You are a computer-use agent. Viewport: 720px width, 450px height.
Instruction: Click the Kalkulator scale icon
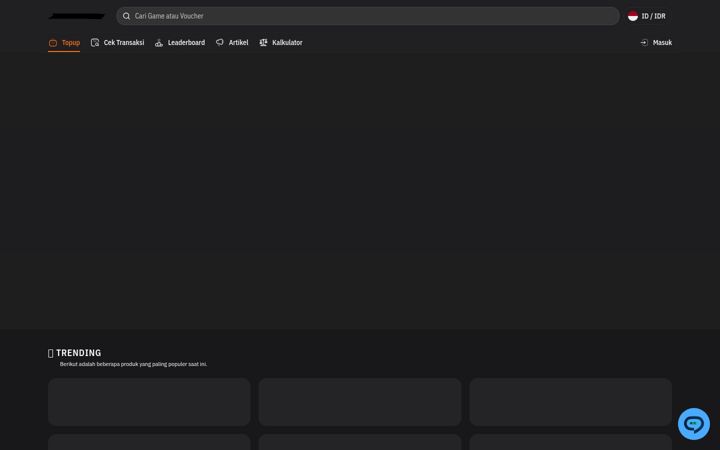(x=263, y=42)
